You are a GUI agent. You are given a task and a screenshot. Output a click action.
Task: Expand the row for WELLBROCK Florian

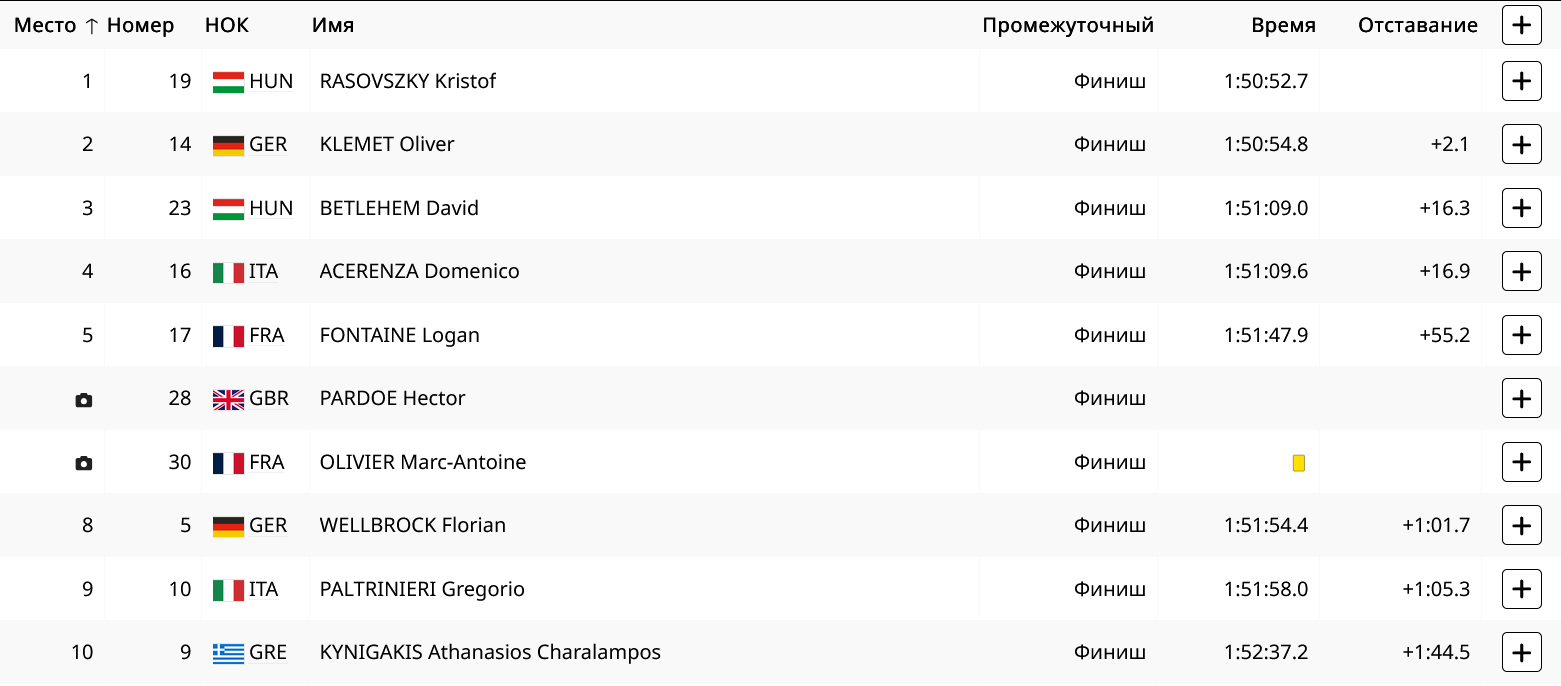pos(1521,525)
